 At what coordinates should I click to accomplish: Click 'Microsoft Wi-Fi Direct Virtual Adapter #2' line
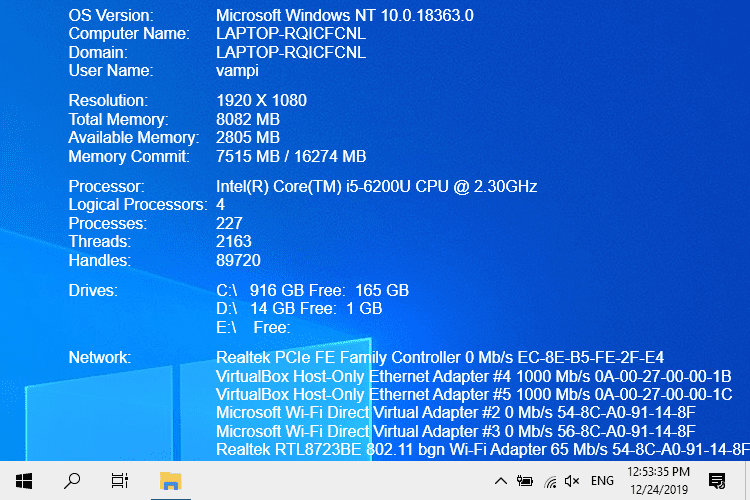pyautogui.click(x=456, y=412)
